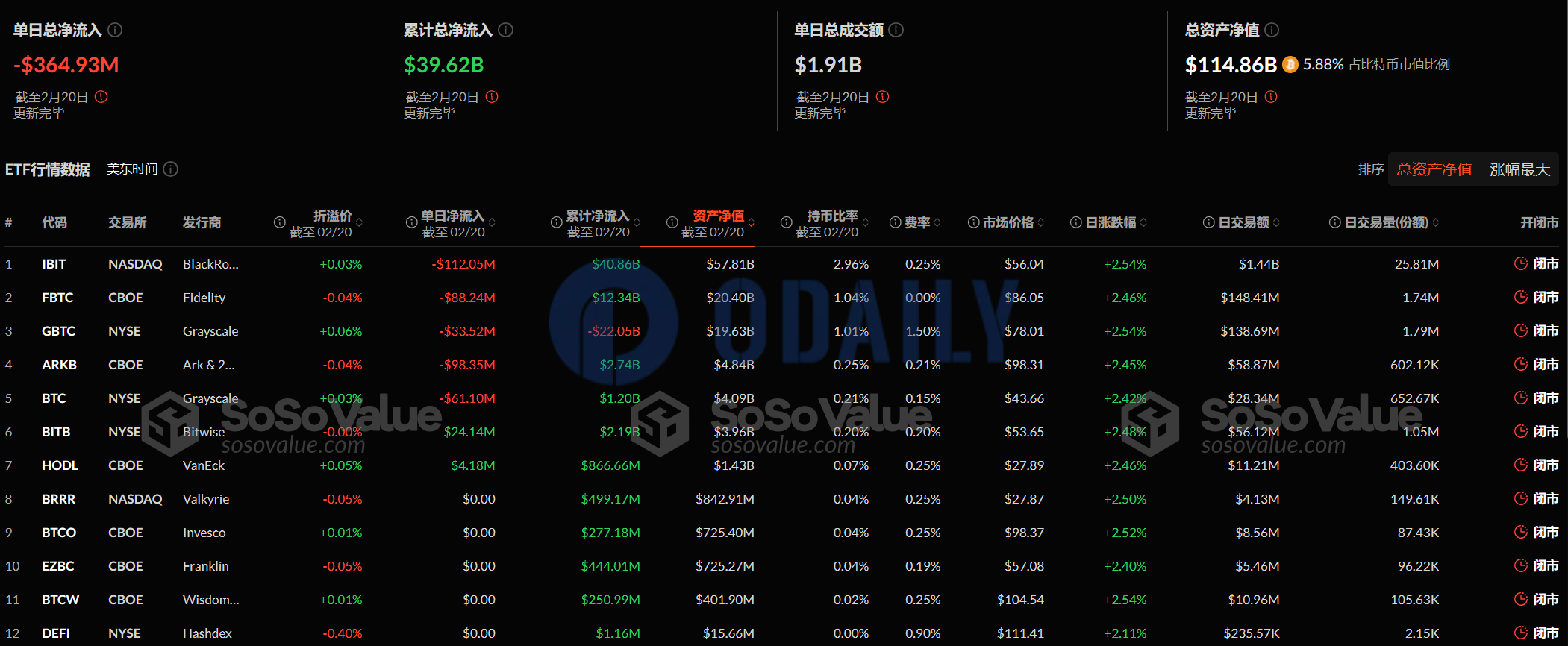Open the IBIT ticker link
Viewport: 1568px width, 646px height.
[x=54, y=264]
